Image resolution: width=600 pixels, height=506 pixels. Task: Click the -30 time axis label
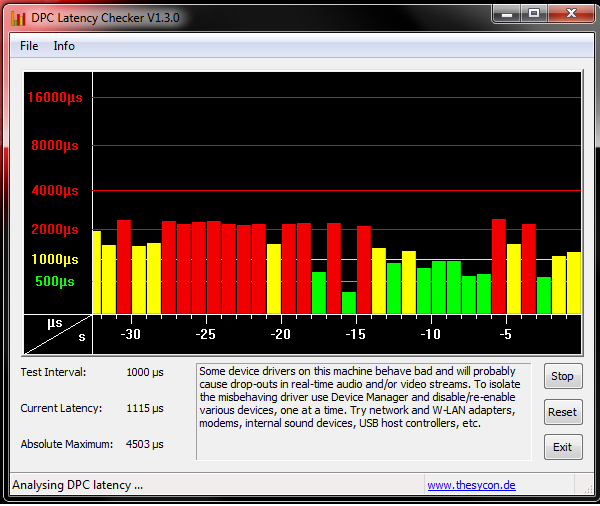130,335
